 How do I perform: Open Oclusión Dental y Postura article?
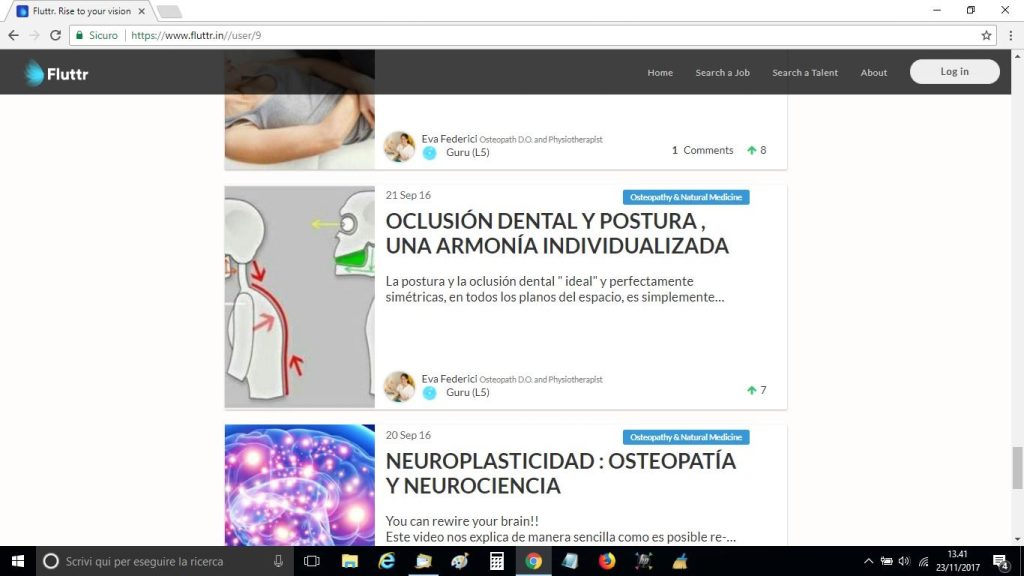coord(557,233)
